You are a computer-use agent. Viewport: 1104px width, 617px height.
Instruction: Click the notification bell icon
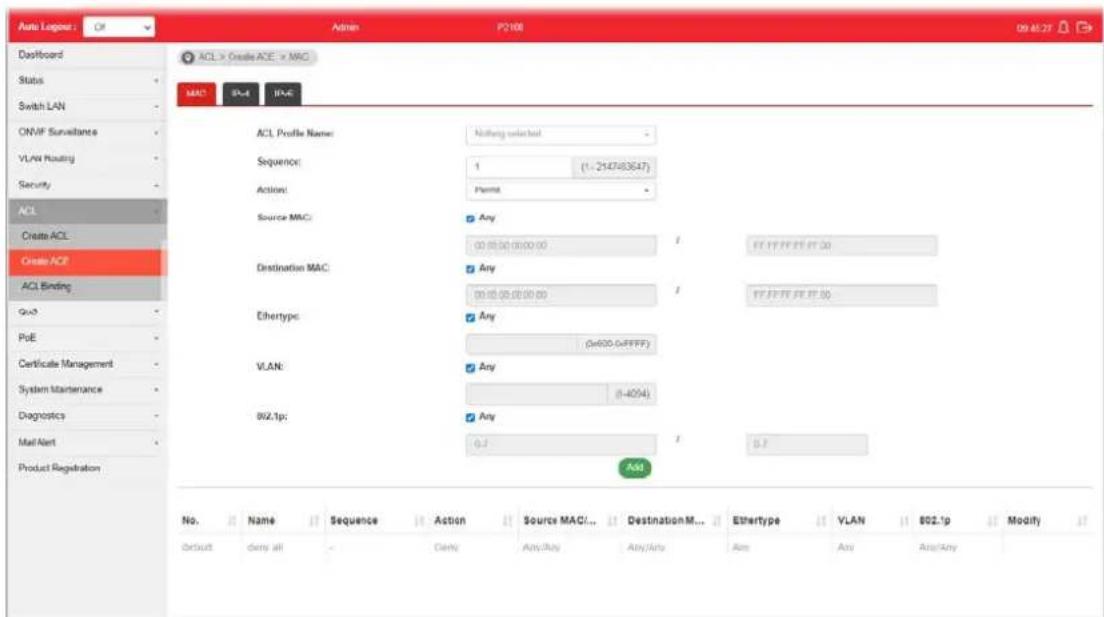point(1063,27)
